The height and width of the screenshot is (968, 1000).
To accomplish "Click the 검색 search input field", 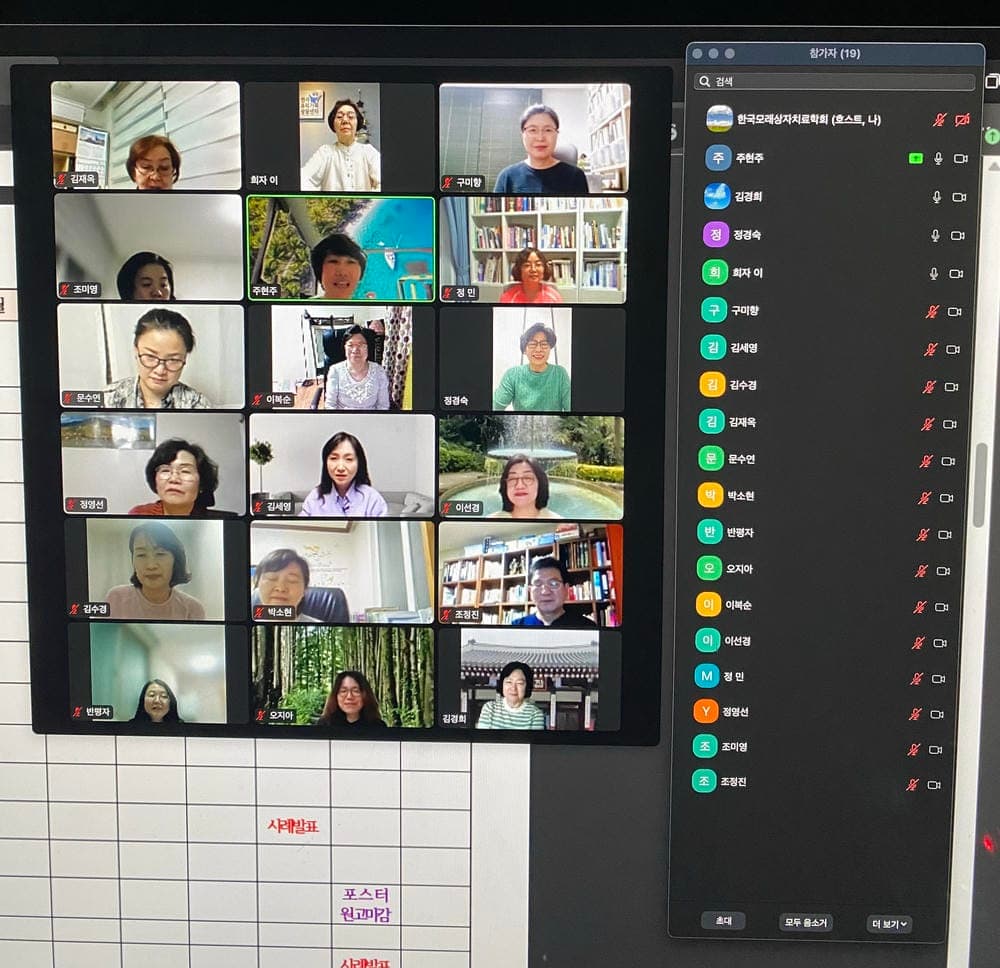I will click(840, 82).
